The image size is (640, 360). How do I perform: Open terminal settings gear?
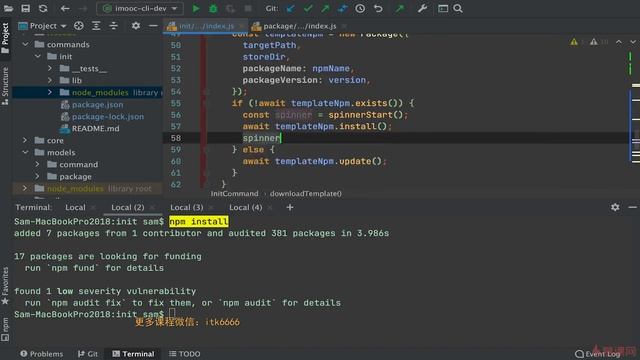click(615, 207)
